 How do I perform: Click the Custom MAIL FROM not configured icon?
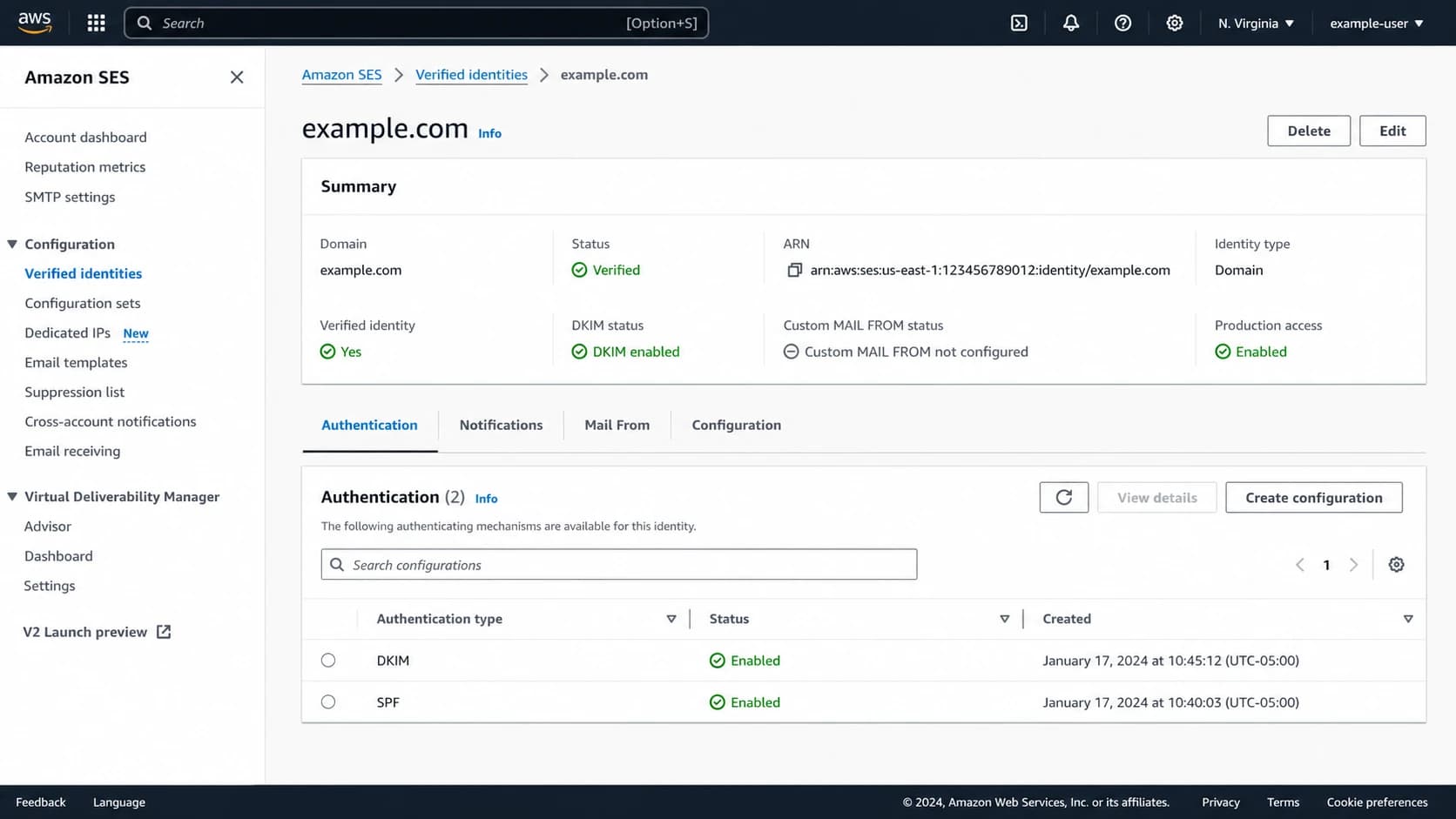[x=791, y=352]
